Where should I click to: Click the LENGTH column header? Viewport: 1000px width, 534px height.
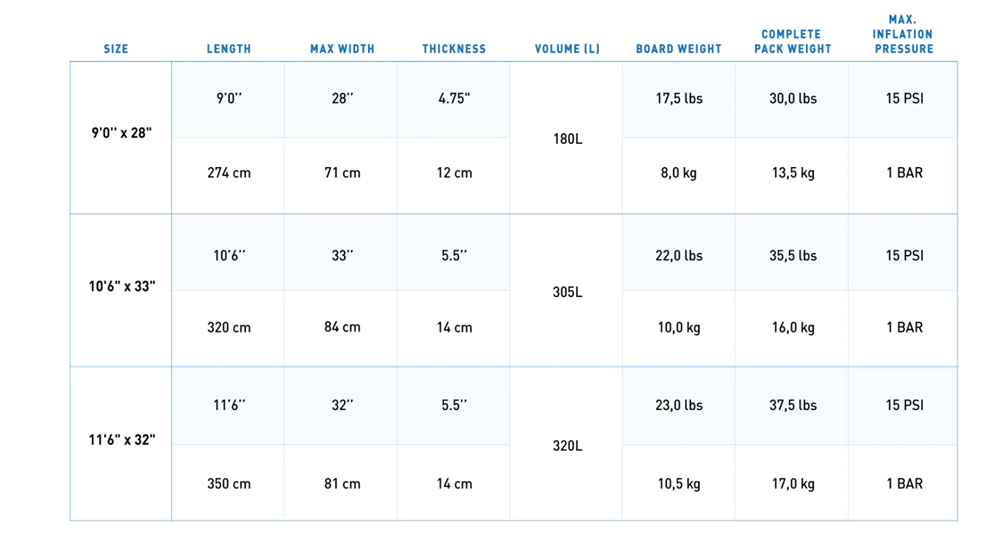tap(229, 49)
